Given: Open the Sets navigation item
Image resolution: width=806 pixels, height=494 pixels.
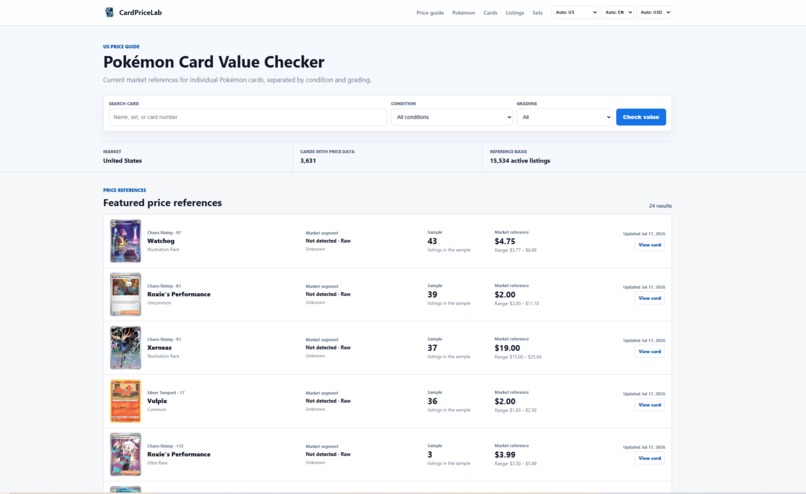Looking at the screenshot, I should point(537,13).
